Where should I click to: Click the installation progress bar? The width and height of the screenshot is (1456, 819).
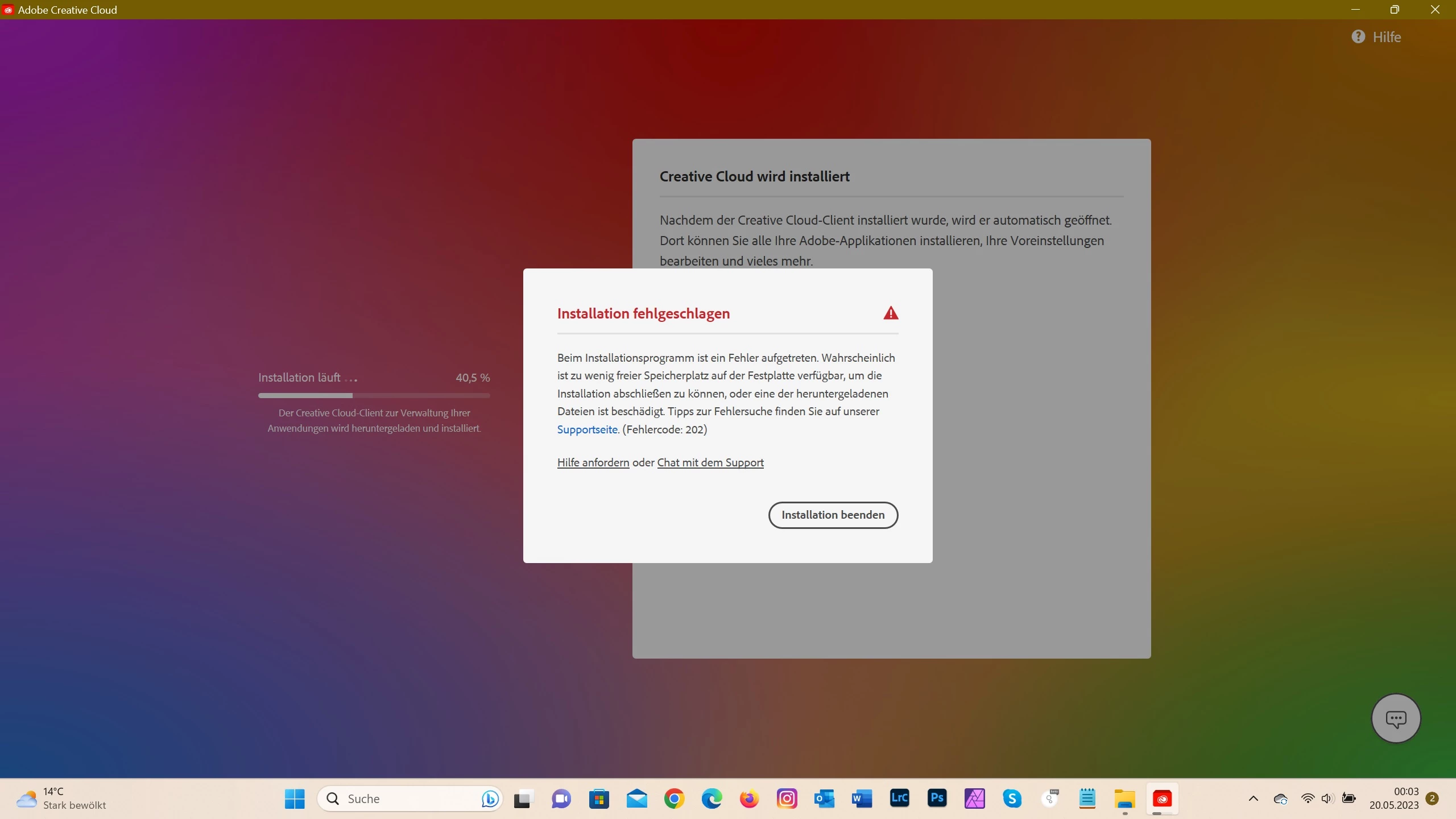tap(374, 395)
